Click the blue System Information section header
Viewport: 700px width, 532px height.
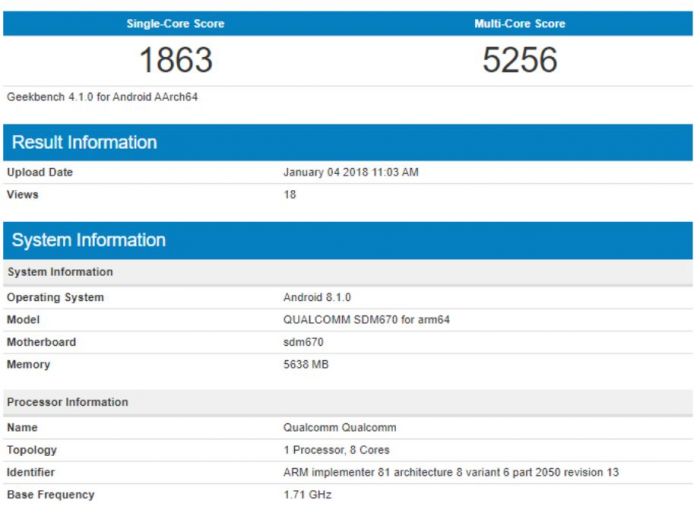point(88,240)
